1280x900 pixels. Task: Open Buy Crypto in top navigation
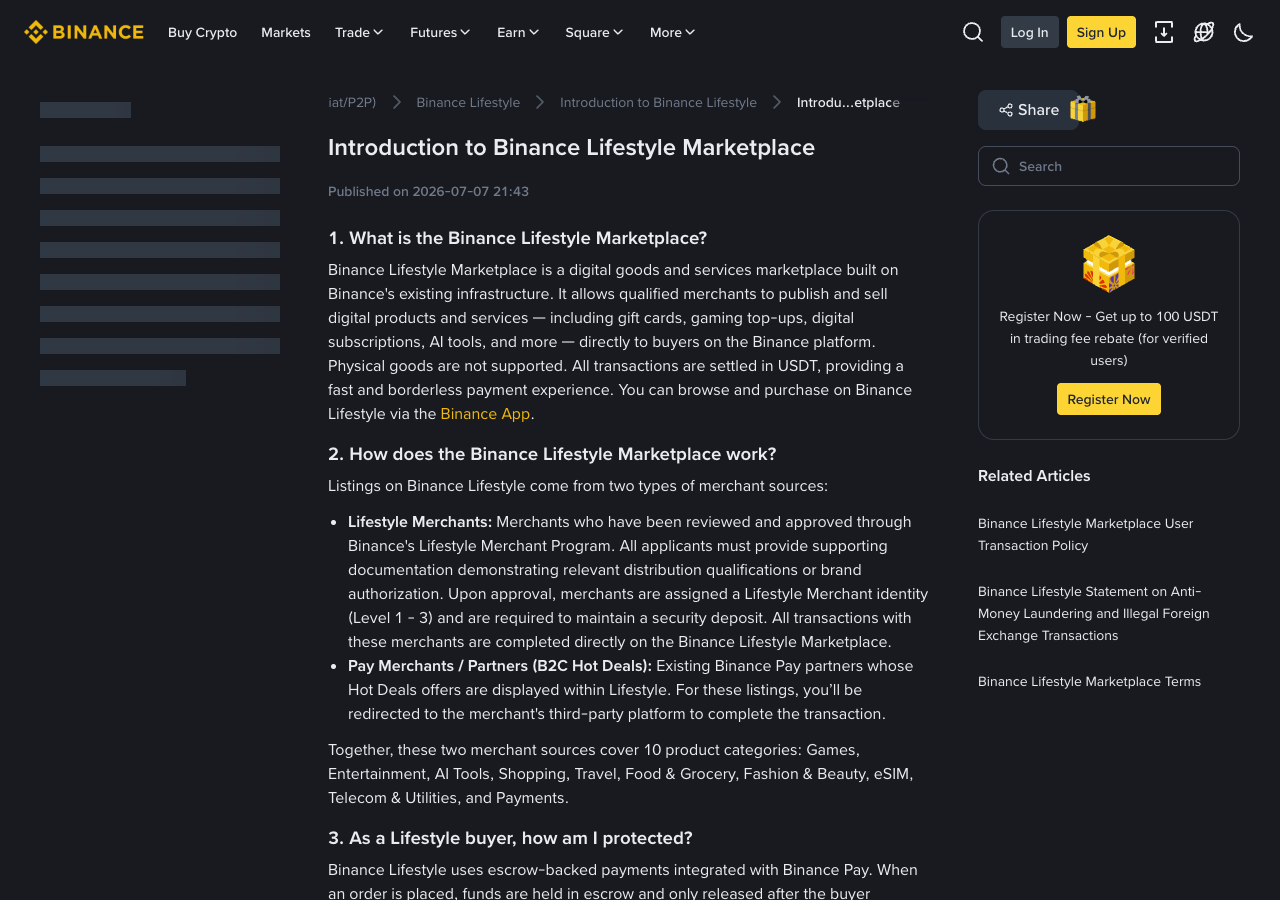pyautogui.click(x=202, y=32)
